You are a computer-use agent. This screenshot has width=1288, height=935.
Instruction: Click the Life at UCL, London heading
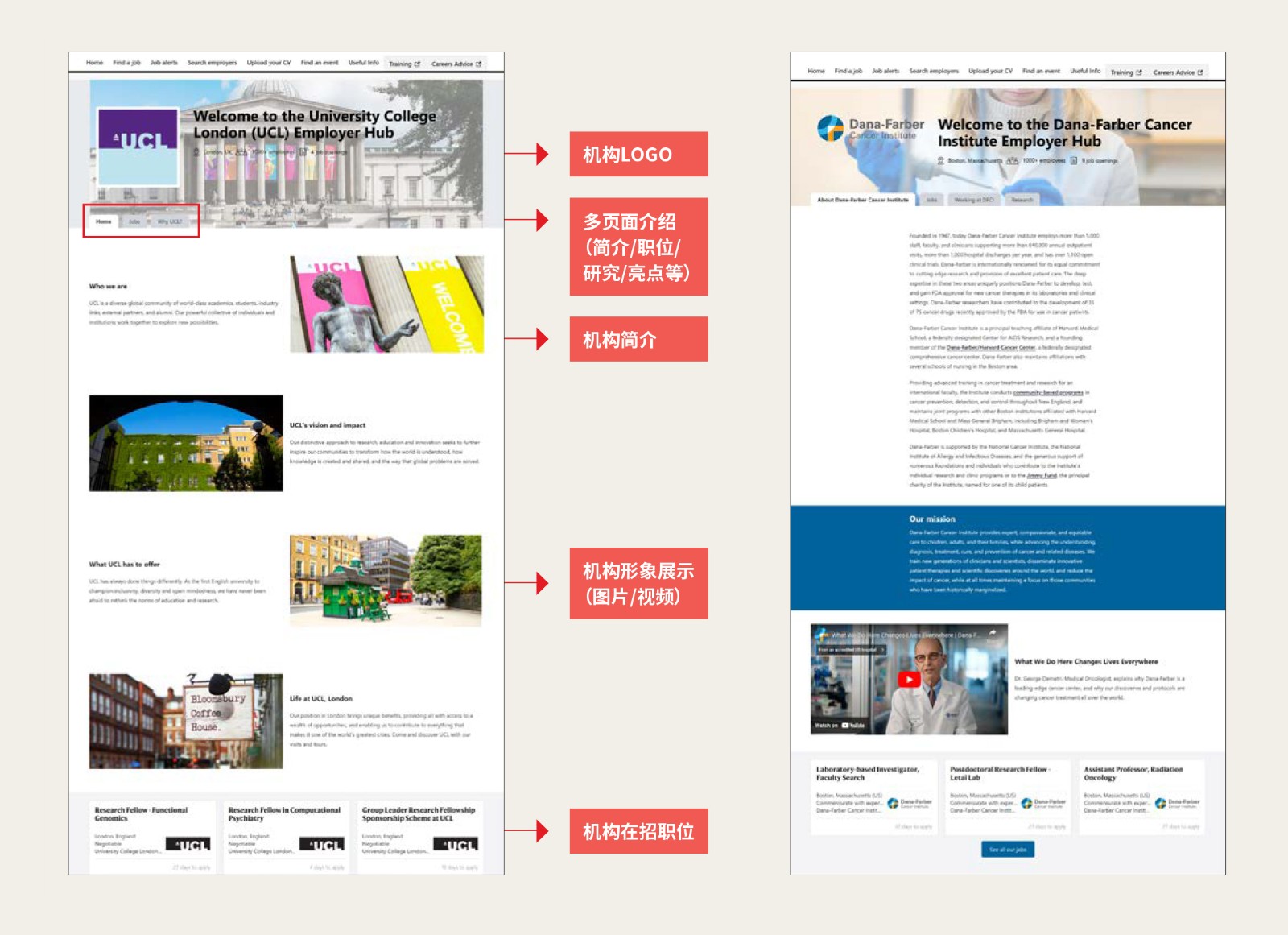(321, 698)
